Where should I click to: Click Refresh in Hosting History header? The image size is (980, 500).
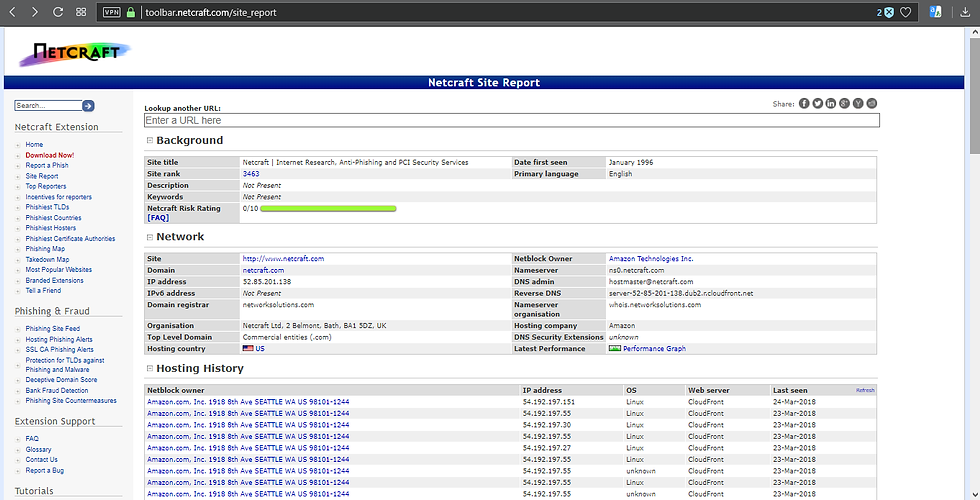865,390
